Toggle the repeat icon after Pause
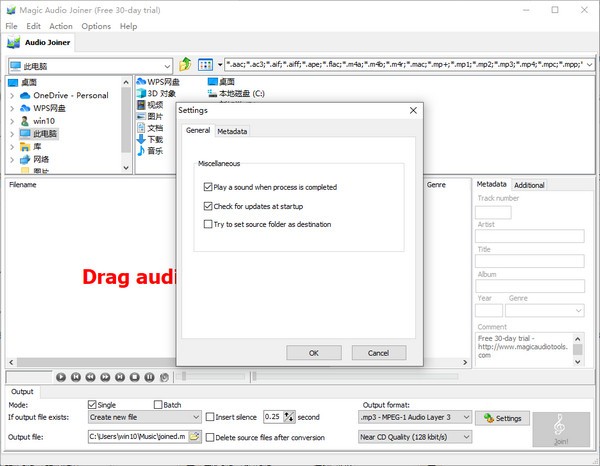 click(x=164, y=377)
